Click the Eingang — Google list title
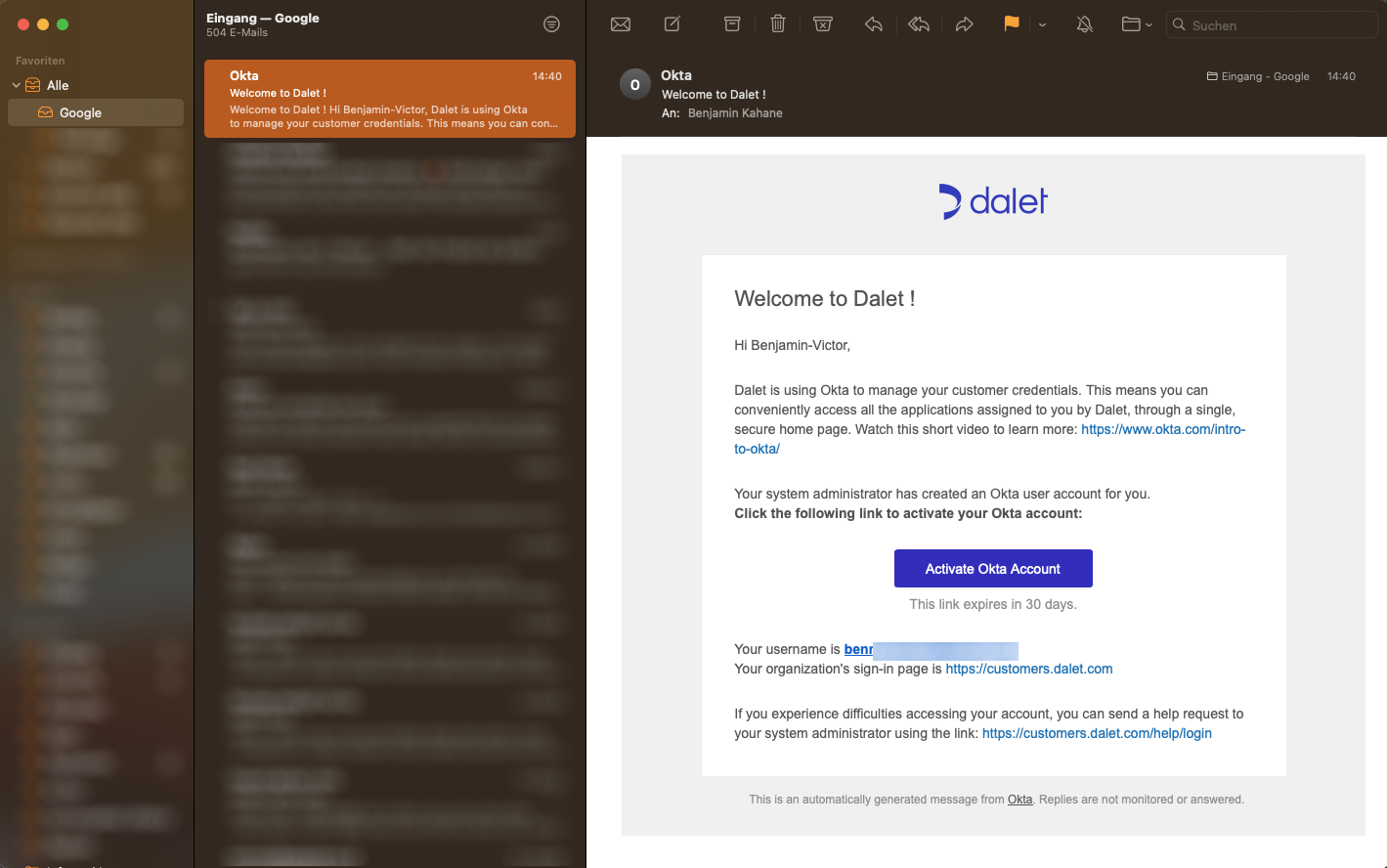1387x868 pixels. pos(263,18)
